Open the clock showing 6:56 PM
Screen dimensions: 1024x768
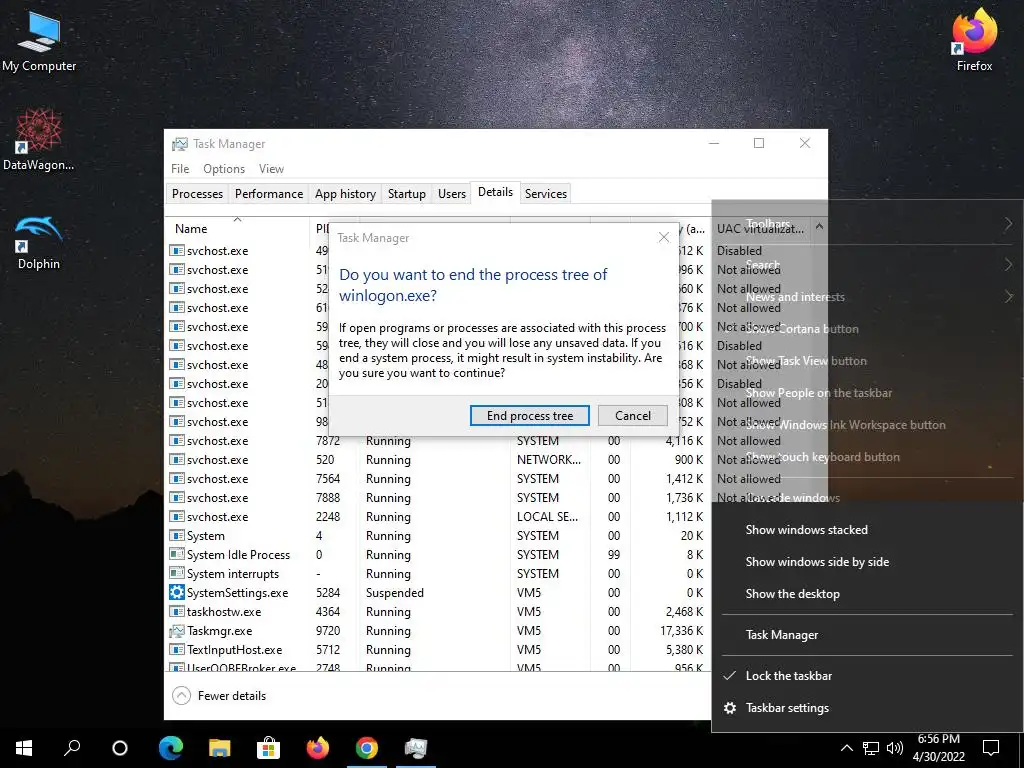(938, 748)
